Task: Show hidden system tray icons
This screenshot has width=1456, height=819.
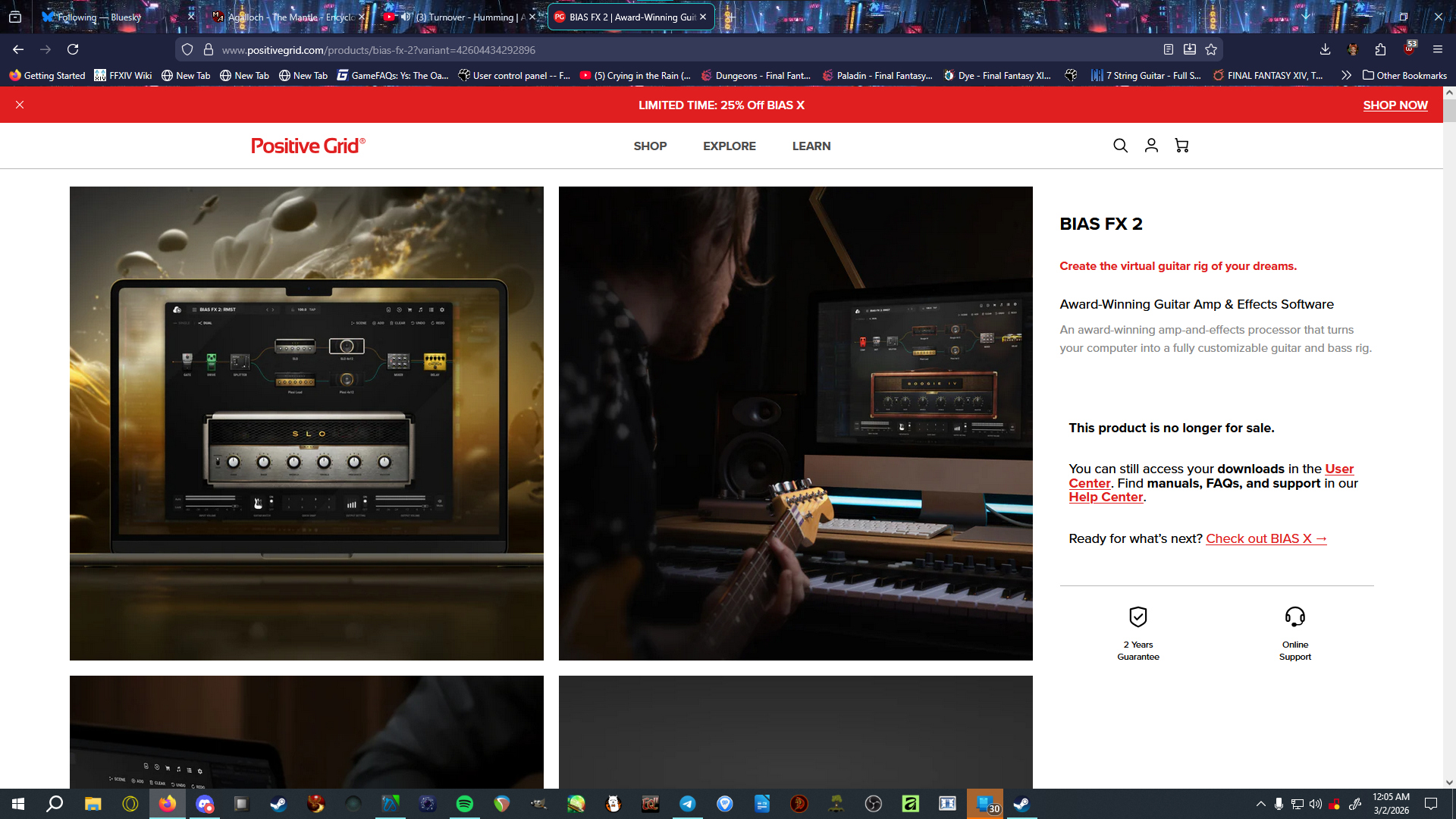Action: pos(1260,804)
